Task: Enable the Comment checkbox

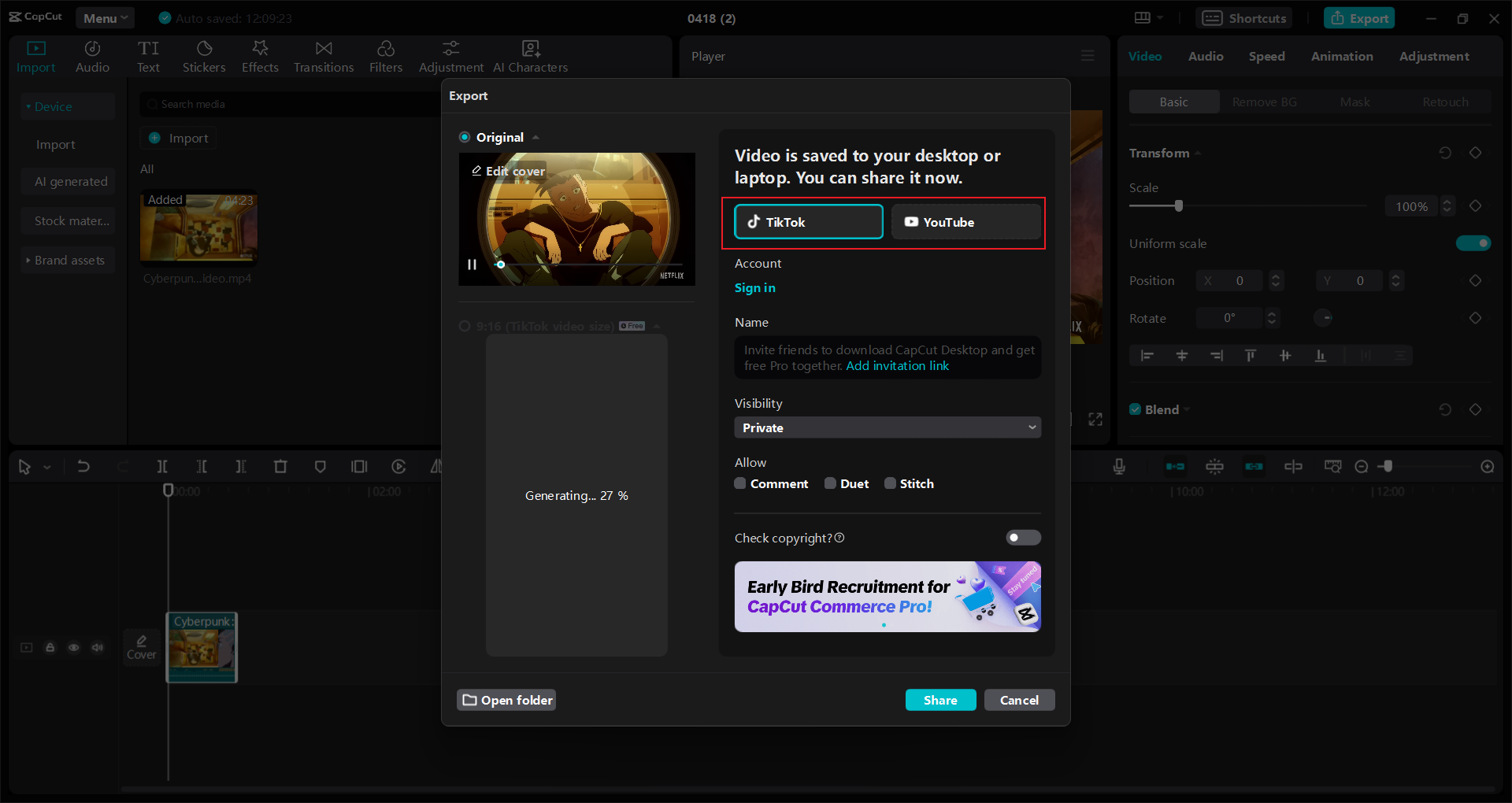Action: 740,483
